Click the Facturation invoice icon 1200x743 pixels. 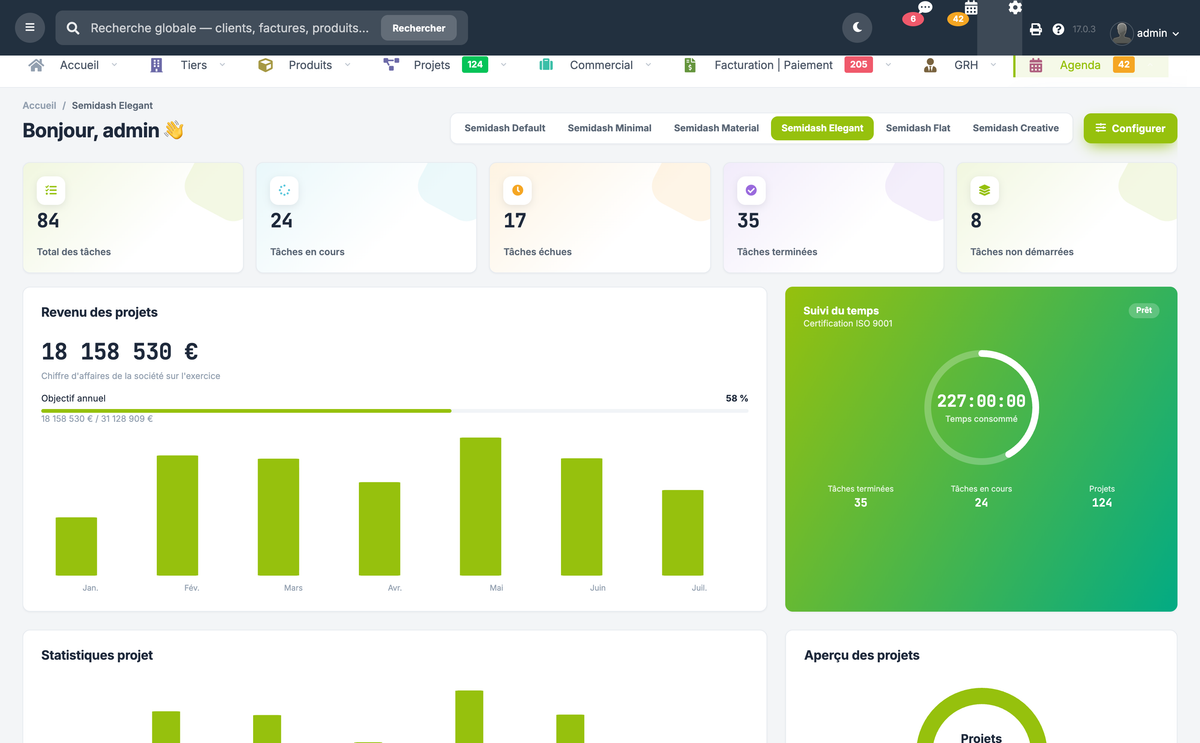(690, 65)
